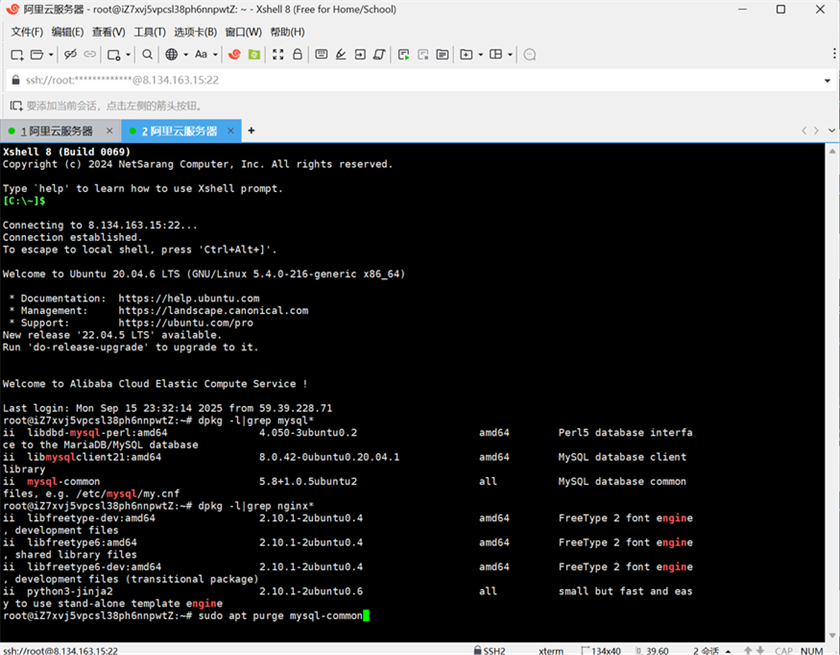The width and height of the screenshot is (840, 655).
Task: Click the Aa Font icon
Action: 201,54
